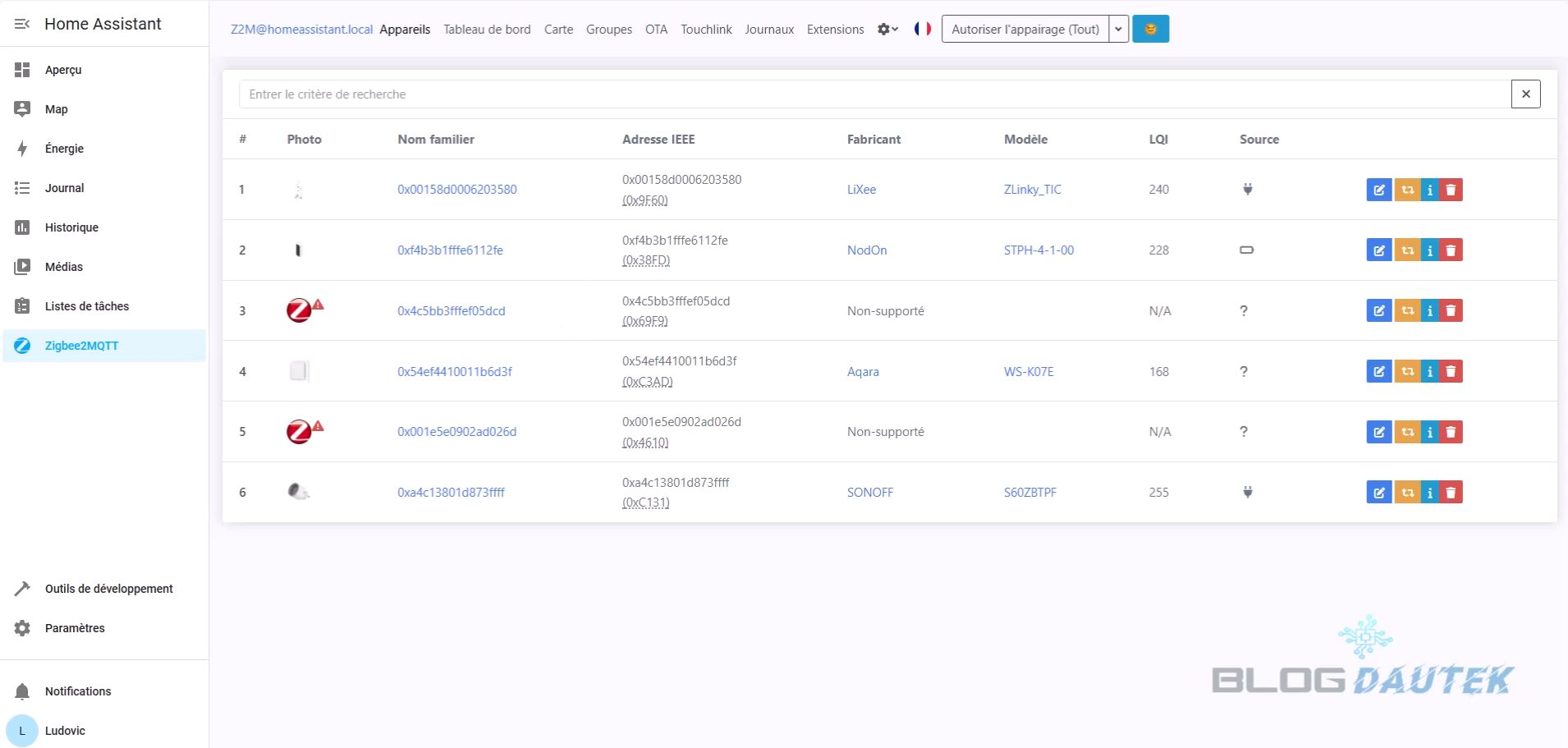
Task: Click the info icon for Aqara row
Action: pos(1429,372)
